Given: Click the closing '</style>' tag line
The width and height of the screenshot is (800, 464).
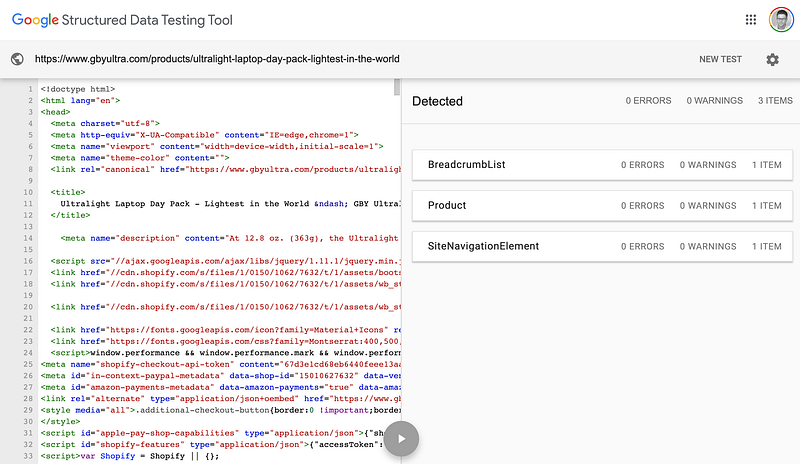Looking at the screenshot, I should pyautogui.click(x=61, y=422).
